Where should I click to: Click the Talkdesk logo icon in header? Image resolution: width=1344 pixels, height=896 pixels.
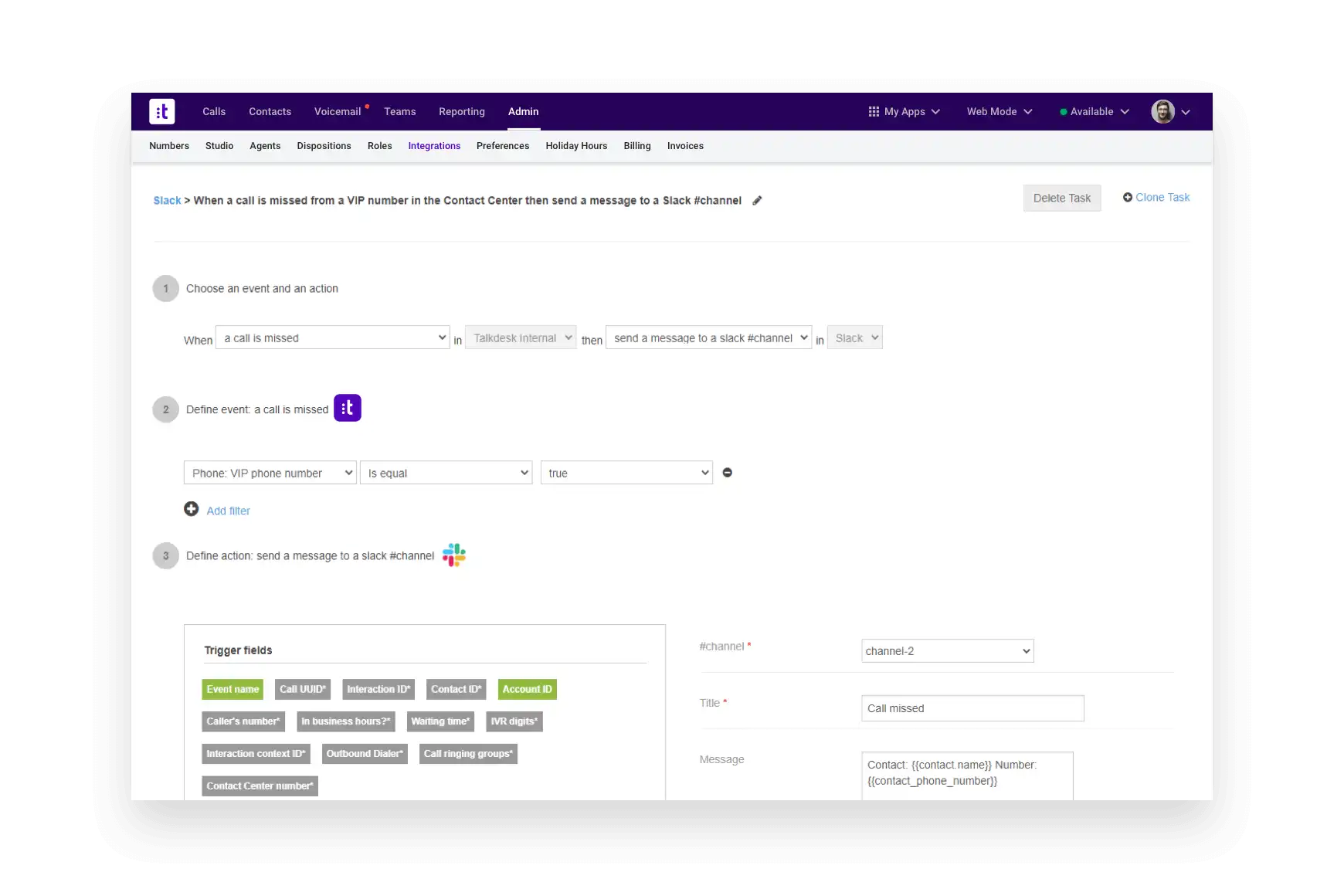tap(162, 111)
